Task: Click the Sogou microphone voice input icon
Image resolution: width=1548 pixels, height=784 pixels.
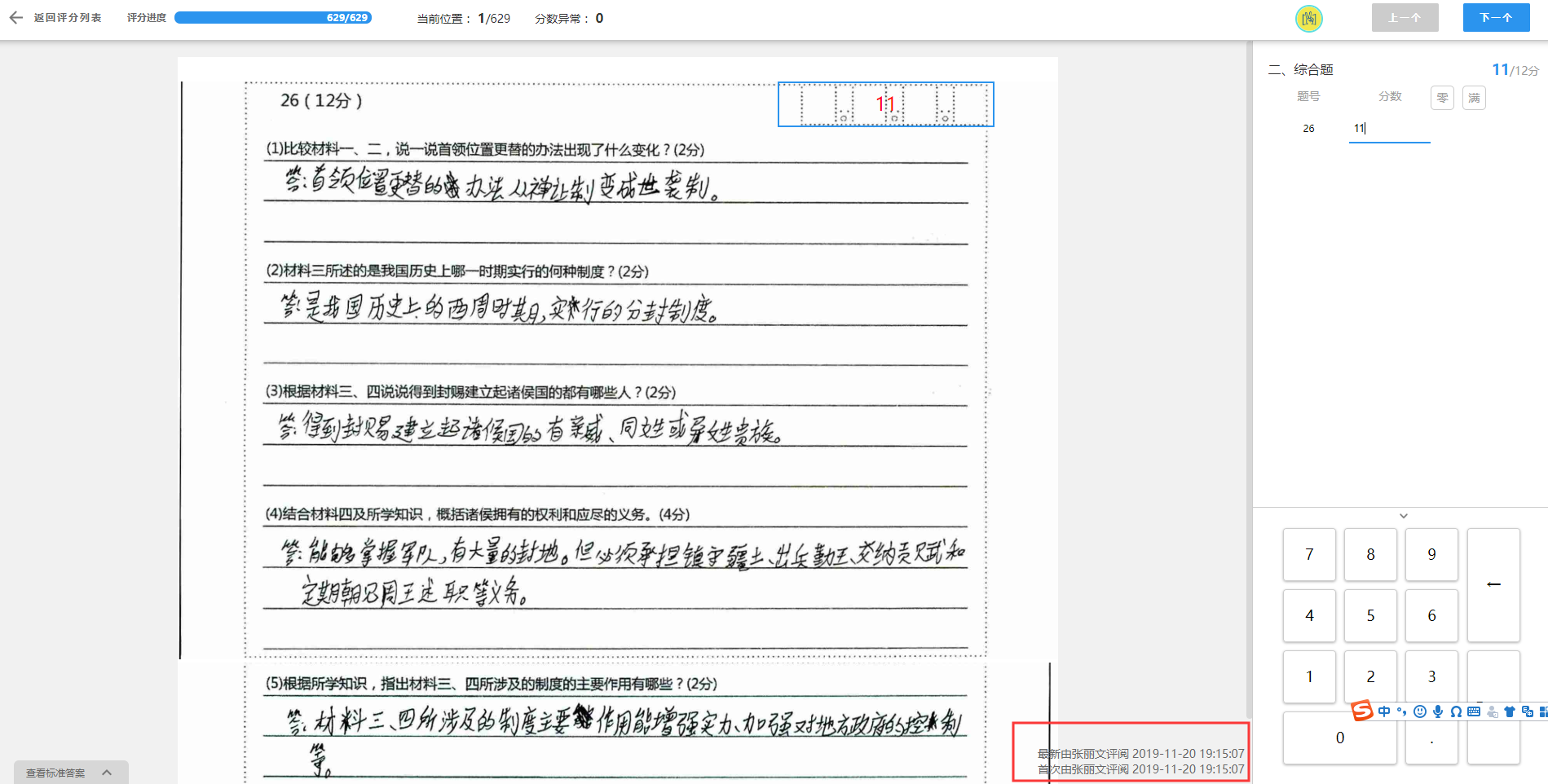Action: (1438, 711)
